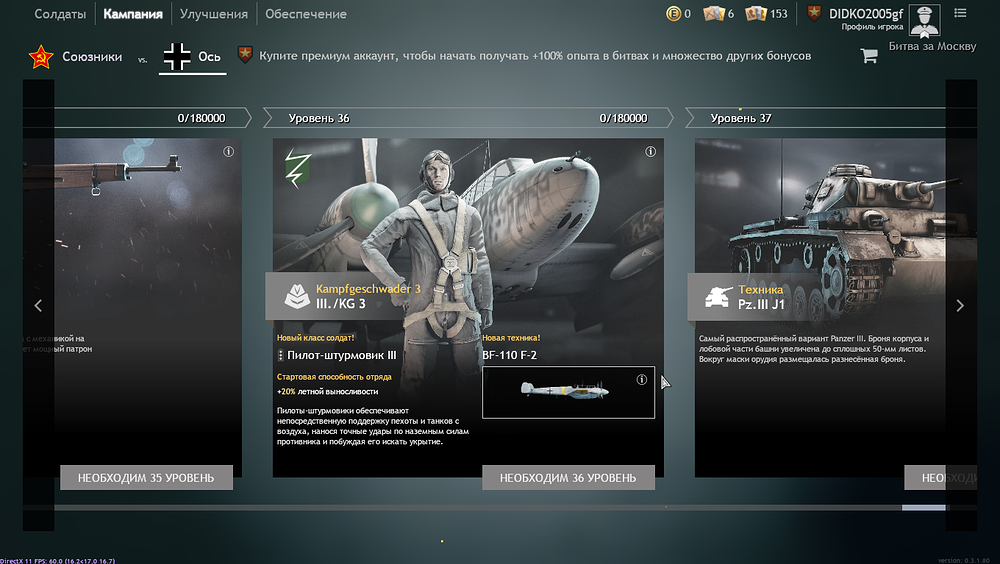
Task: Click the premium account badge icon
Action: point(244,55)
